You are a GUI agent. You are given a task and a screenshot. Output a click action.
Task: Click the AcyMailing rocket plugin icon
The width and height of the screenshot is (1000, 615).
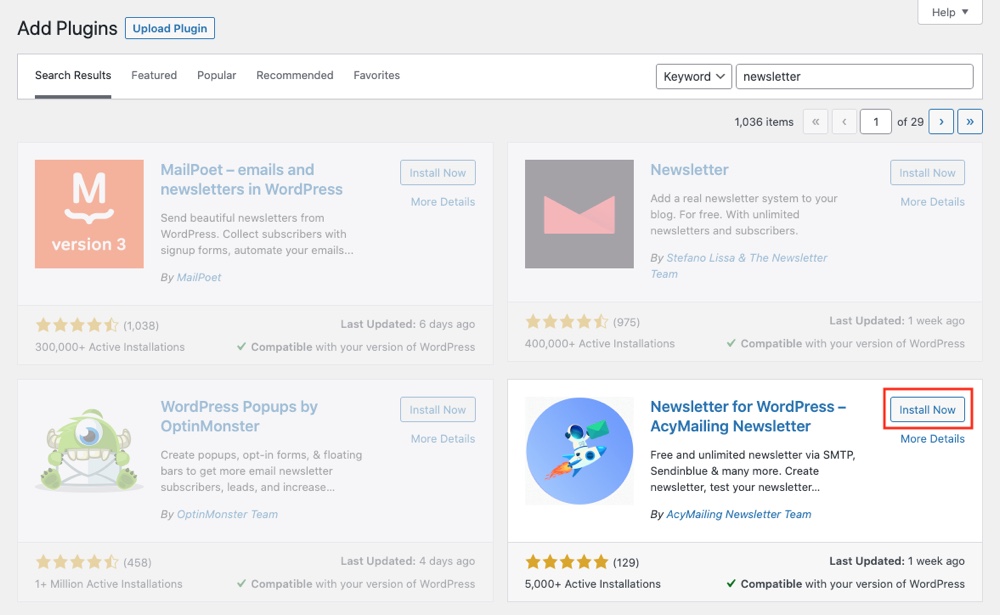tap(579, 451)
